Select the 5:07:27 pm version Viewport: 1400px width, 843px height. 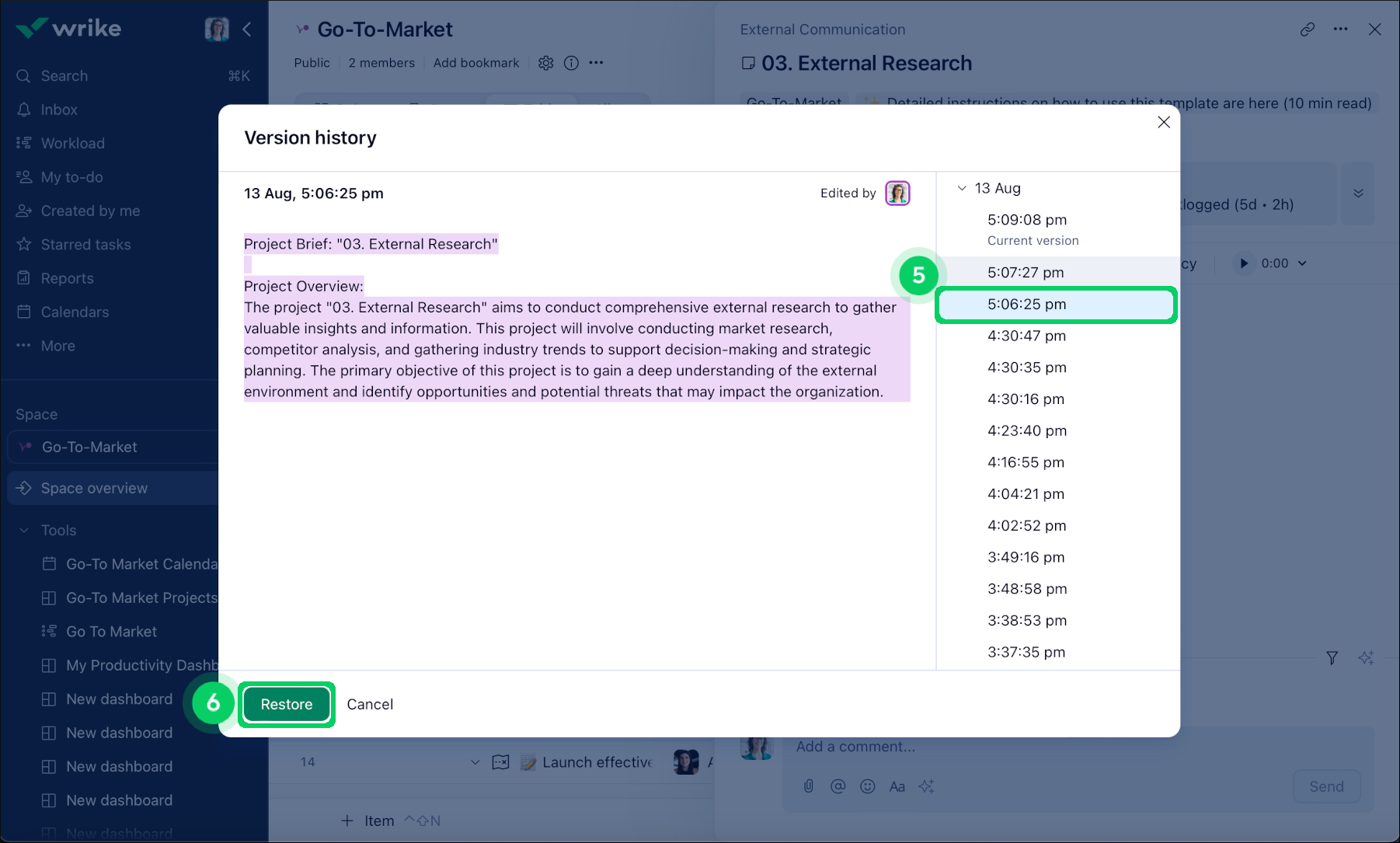coord(1026,273)
